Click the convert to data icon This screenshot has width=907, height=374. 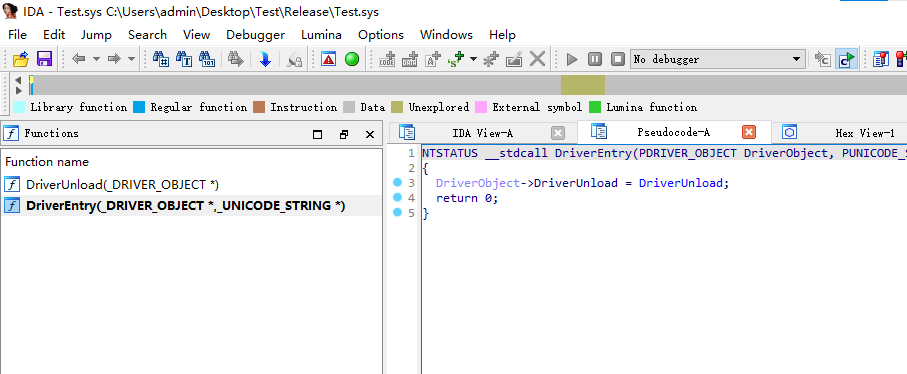click(x=410, y=59)
